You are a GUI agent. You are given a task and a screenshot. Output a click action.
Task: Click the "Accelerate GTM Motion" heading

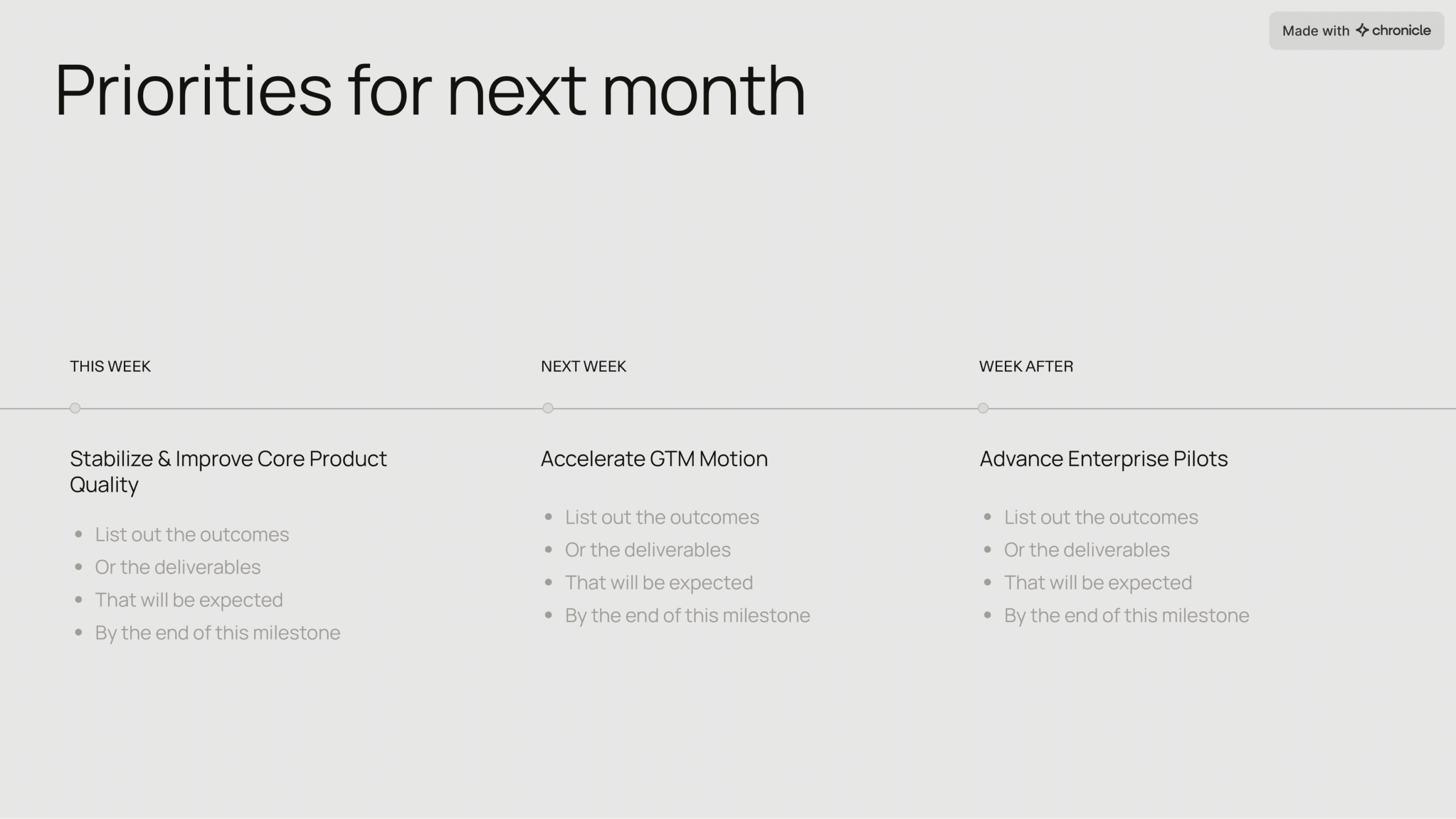click(x=654, y=458)
